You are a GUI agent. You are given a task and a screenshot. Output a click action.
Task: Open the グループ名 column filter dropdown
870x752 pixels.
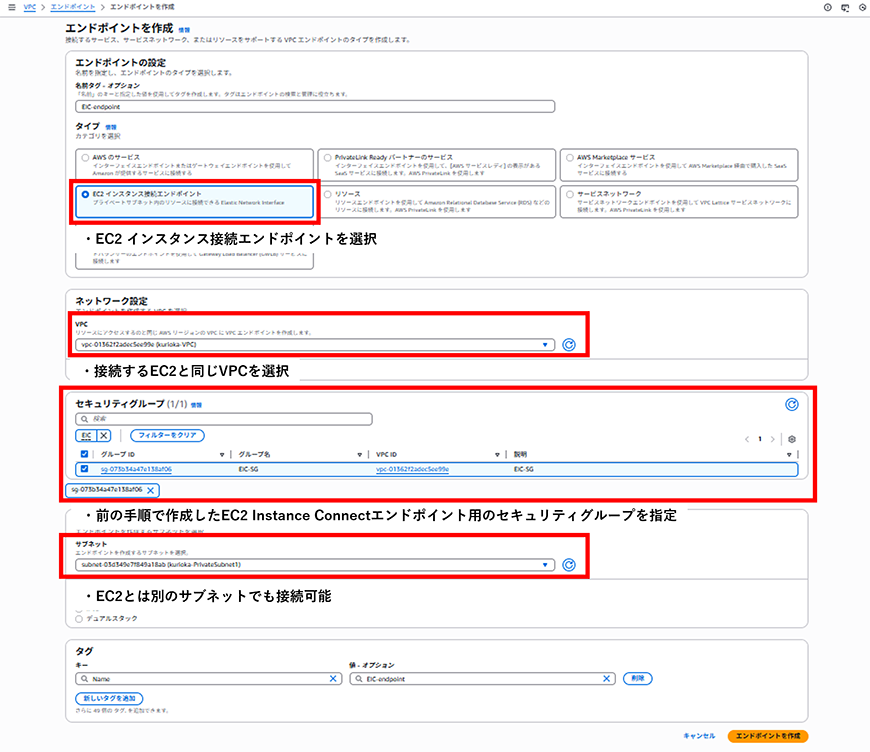pyautogui.click(x=357, y=454)
